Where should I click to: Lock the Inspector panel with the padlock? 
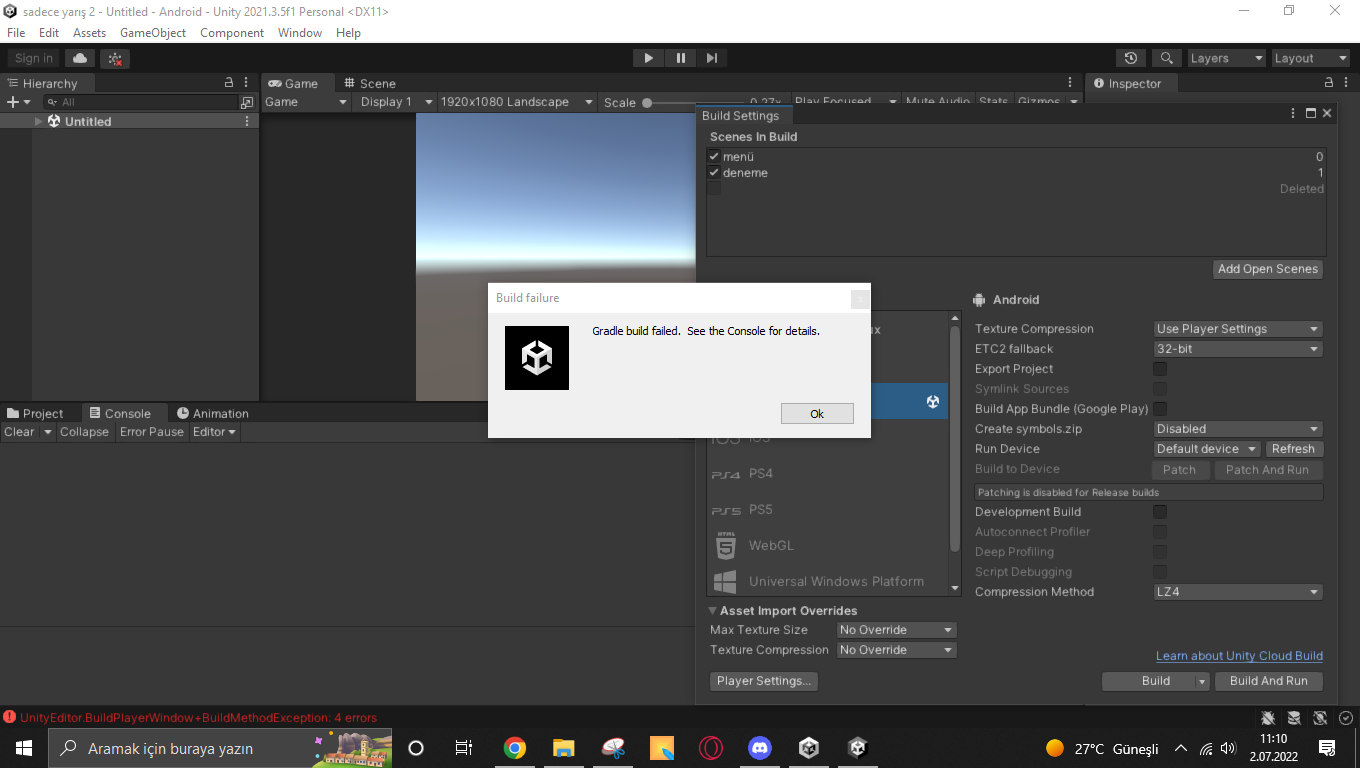pos(1329,83)
